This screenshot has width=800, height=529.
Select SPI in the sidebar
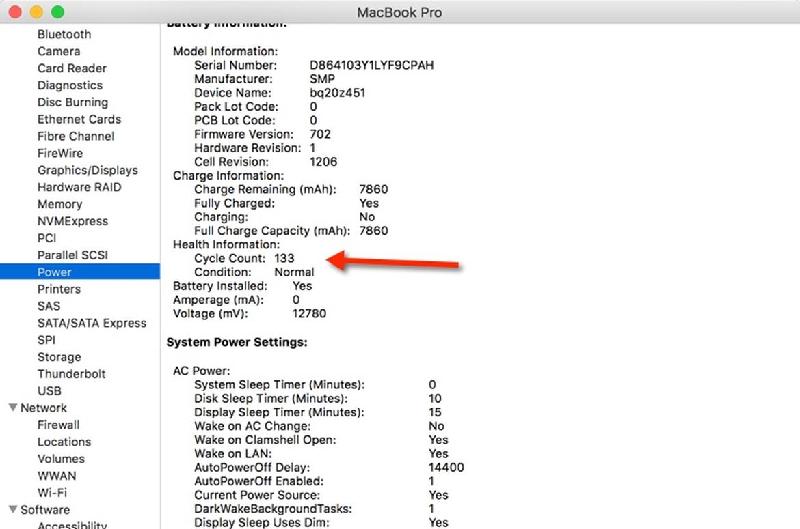(x=46, y=340)
